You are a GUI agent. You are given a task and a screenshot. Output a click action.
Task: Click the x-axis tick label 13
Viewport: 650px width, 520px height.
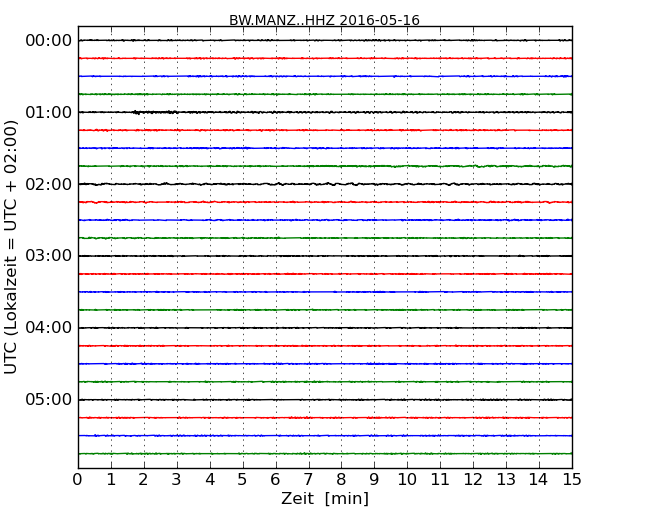click(506, 480)
